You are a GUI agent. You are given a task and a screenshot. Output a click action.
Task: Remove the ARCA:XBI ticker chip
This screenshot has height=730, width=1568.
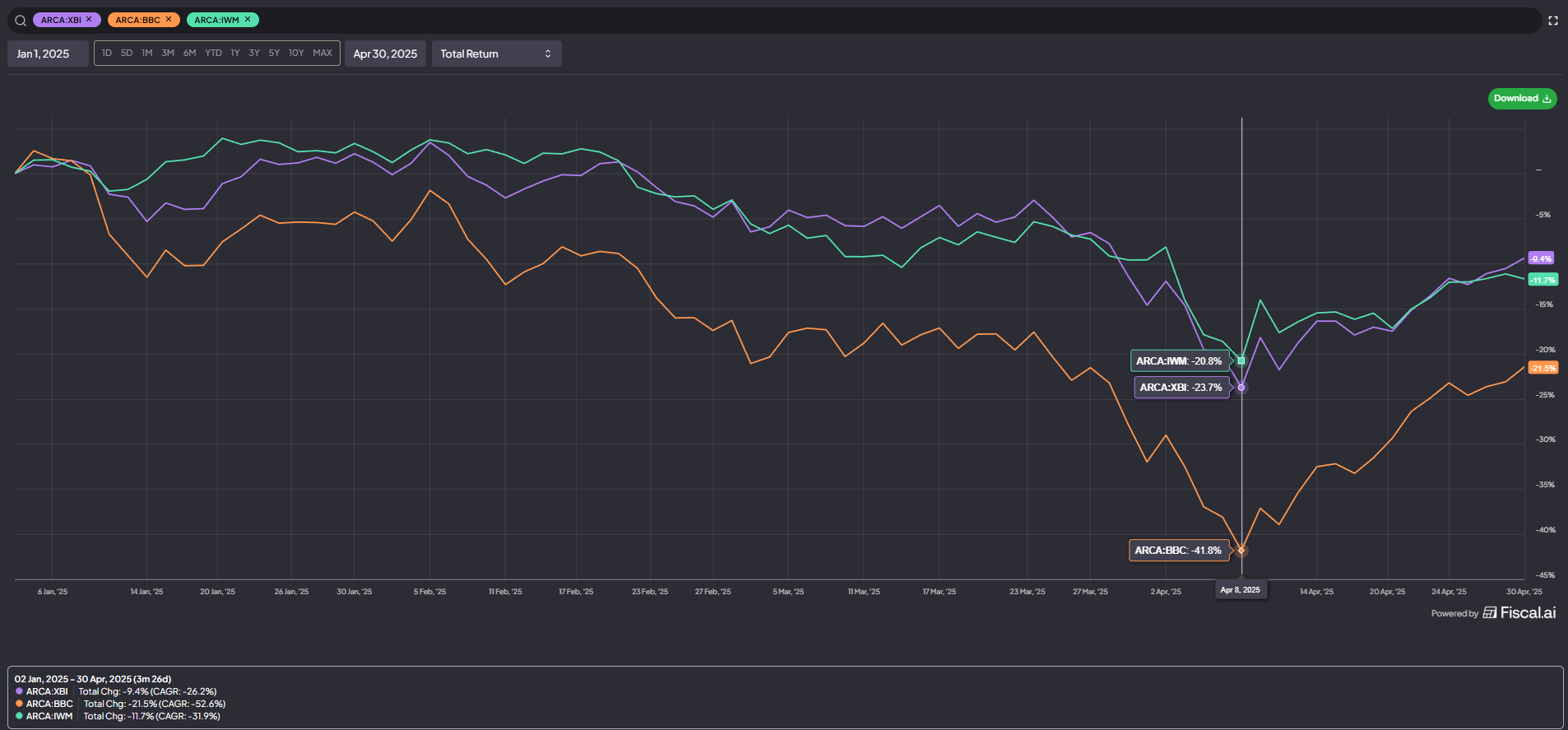tap(89, 19)
